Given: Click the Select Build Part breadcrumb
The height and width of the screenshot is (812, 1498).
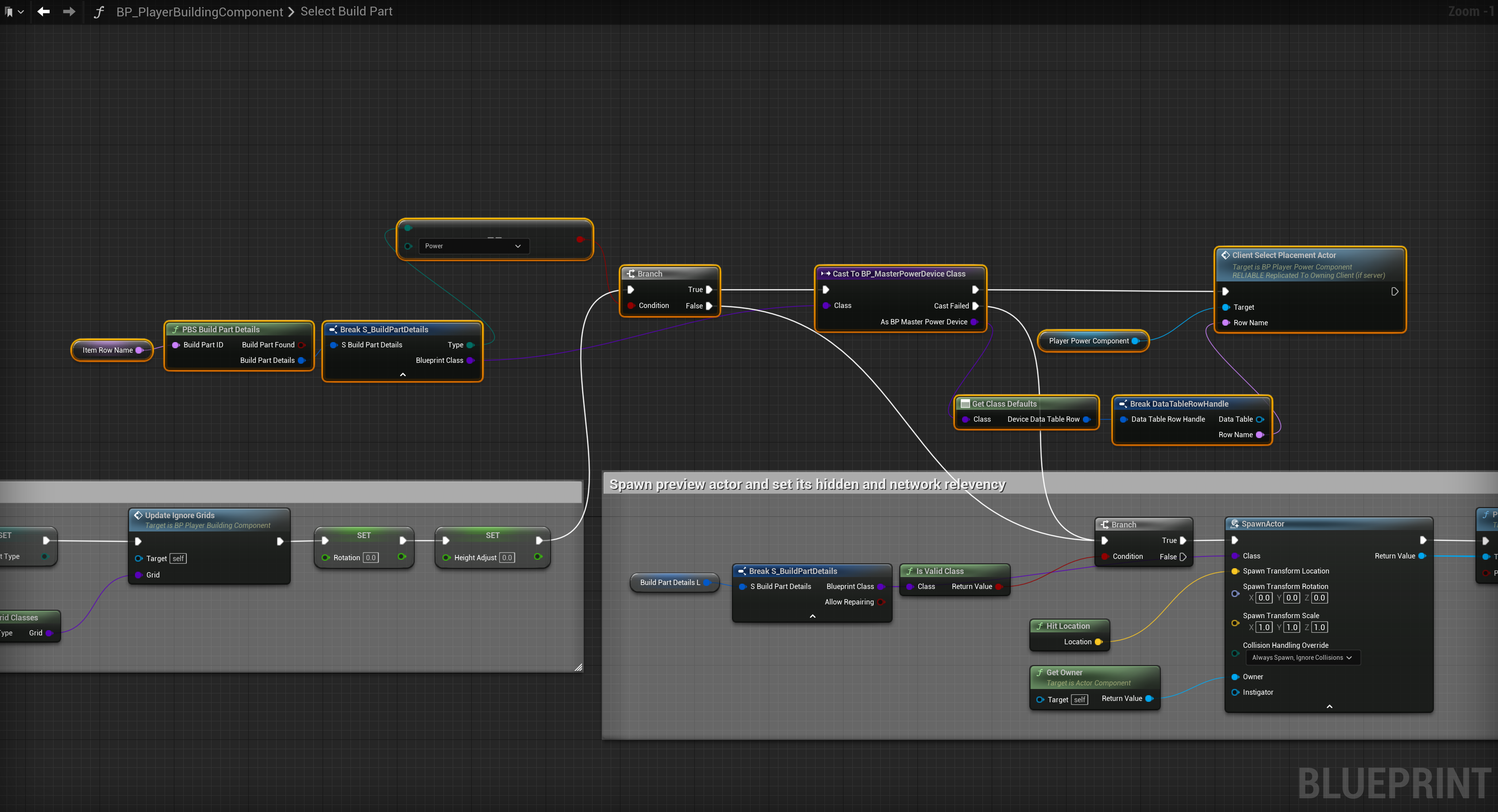Looking at the screenshot, I should tap(346, 12).
